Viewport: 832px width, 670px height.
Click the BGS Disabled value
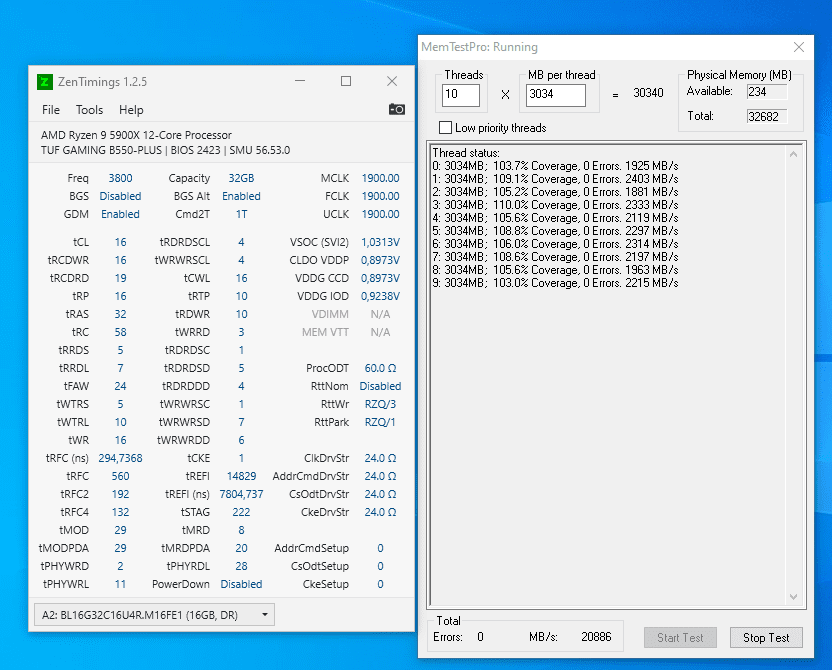[120, 196]
